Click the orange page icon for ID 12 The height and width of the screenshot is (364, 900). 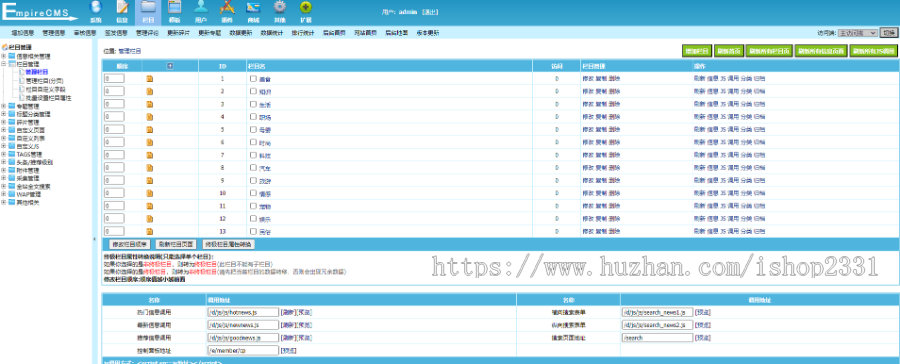150,218
